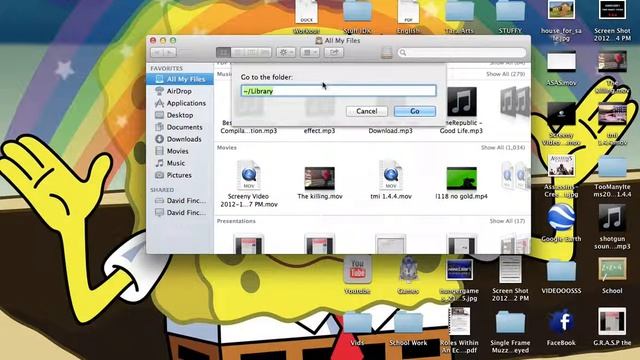Click the Roles Within pdf desktop file

pos(459,331)
